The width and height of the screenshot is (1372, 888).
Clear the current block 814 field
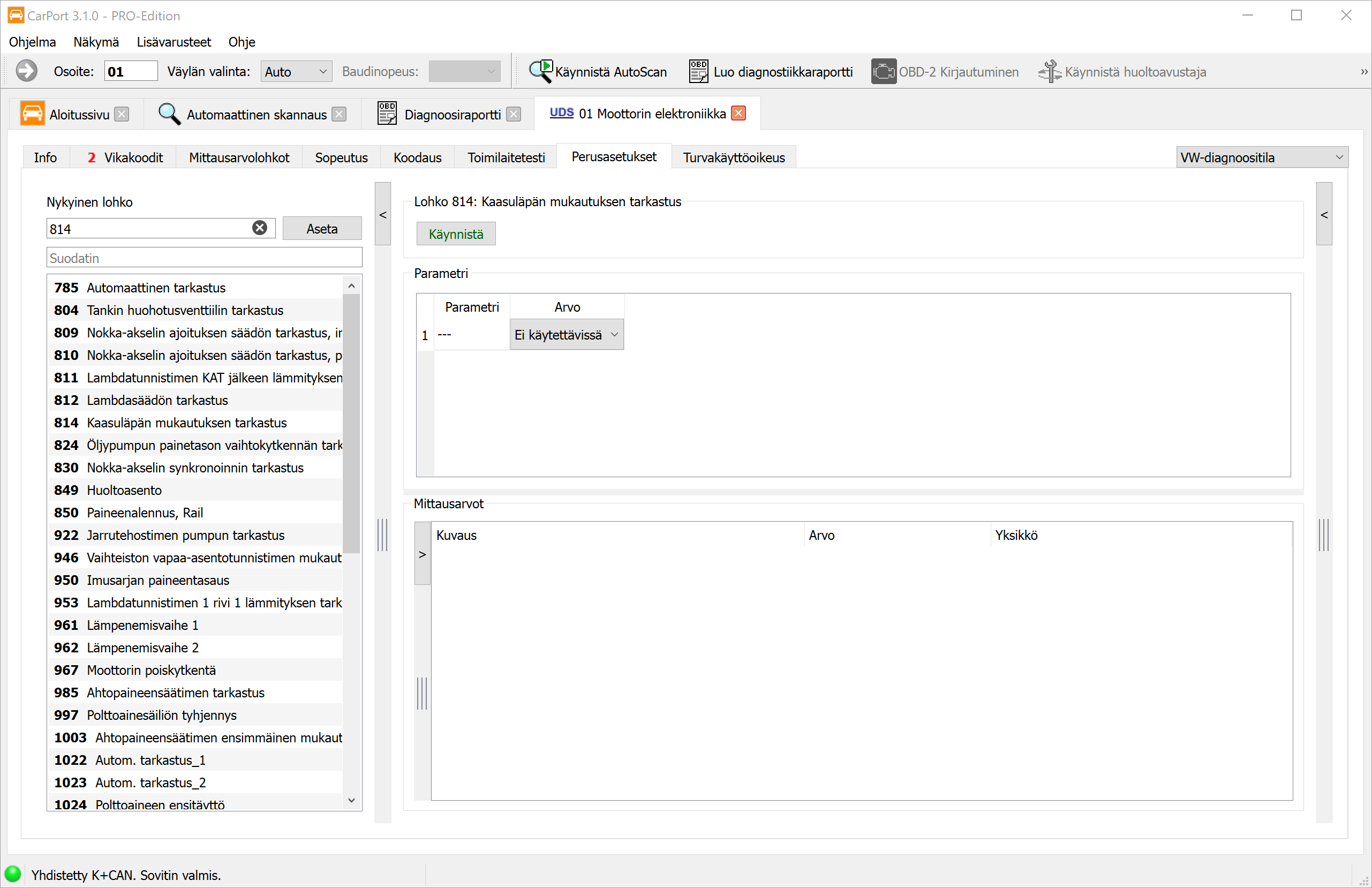point(259,228)
